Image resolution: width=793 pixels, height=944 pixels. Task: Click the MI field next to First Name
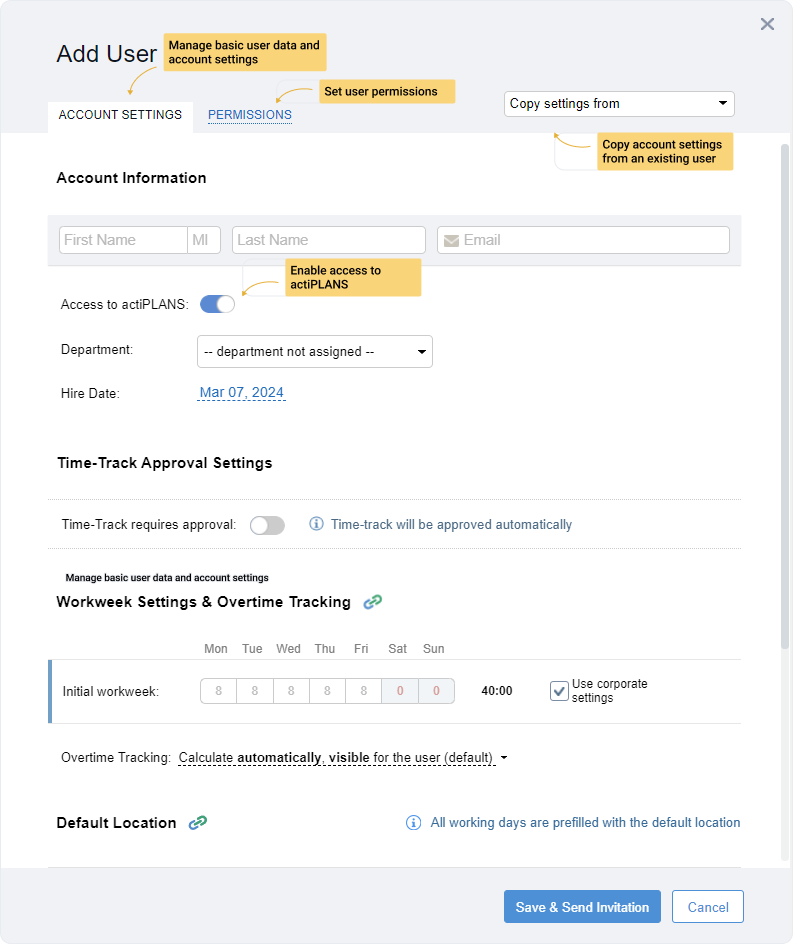pos(204,240)
